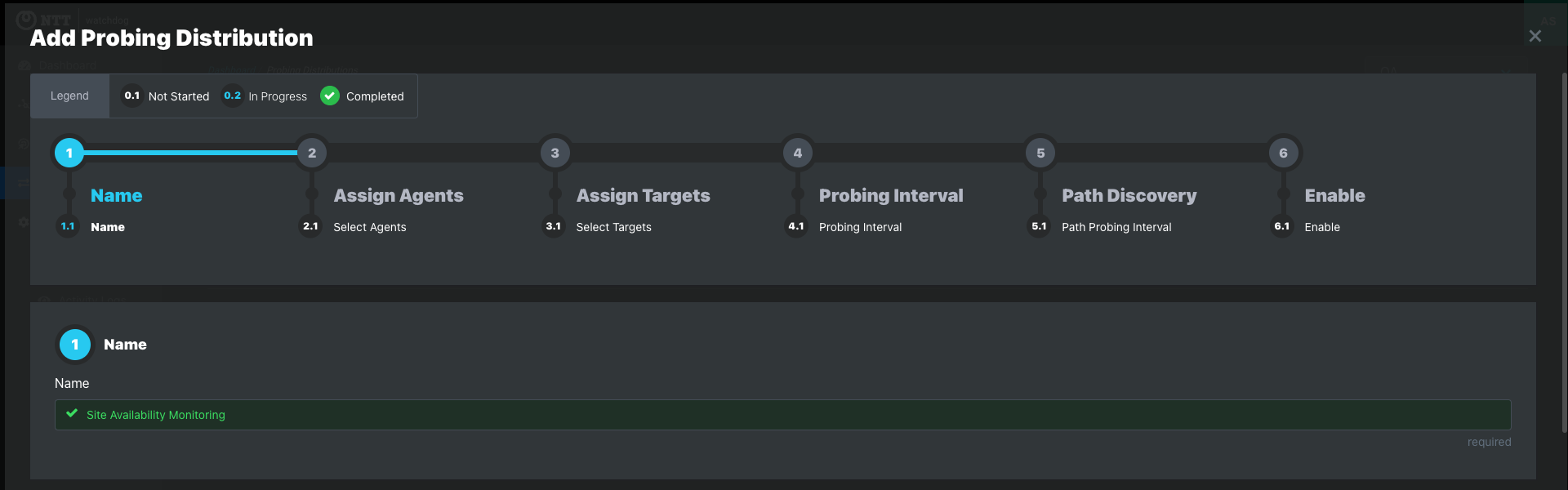Click the Path Discovery step heading

1129,195
